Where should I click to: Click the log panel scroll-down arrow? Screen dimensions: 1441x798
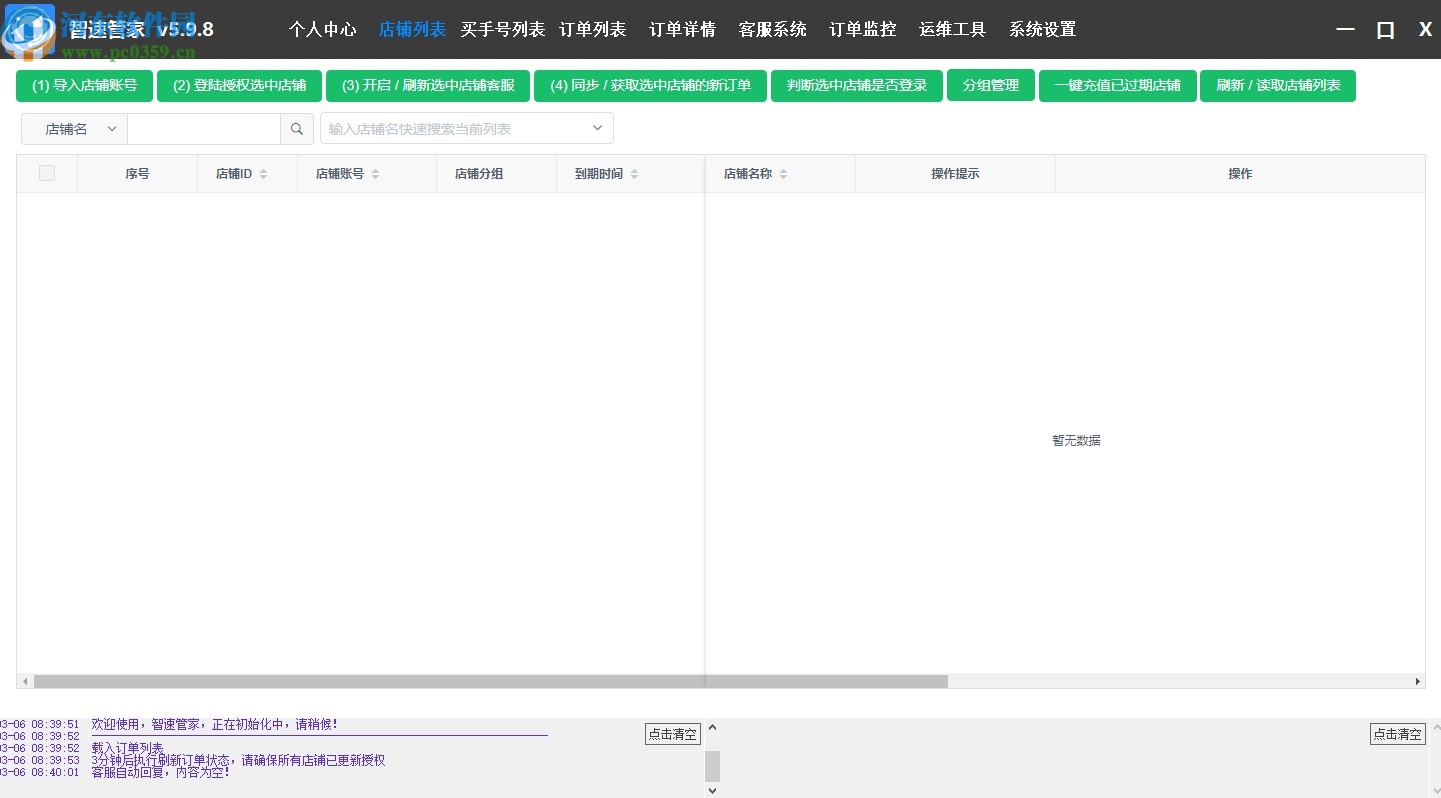pyautogui.click(x=712, y=789)
